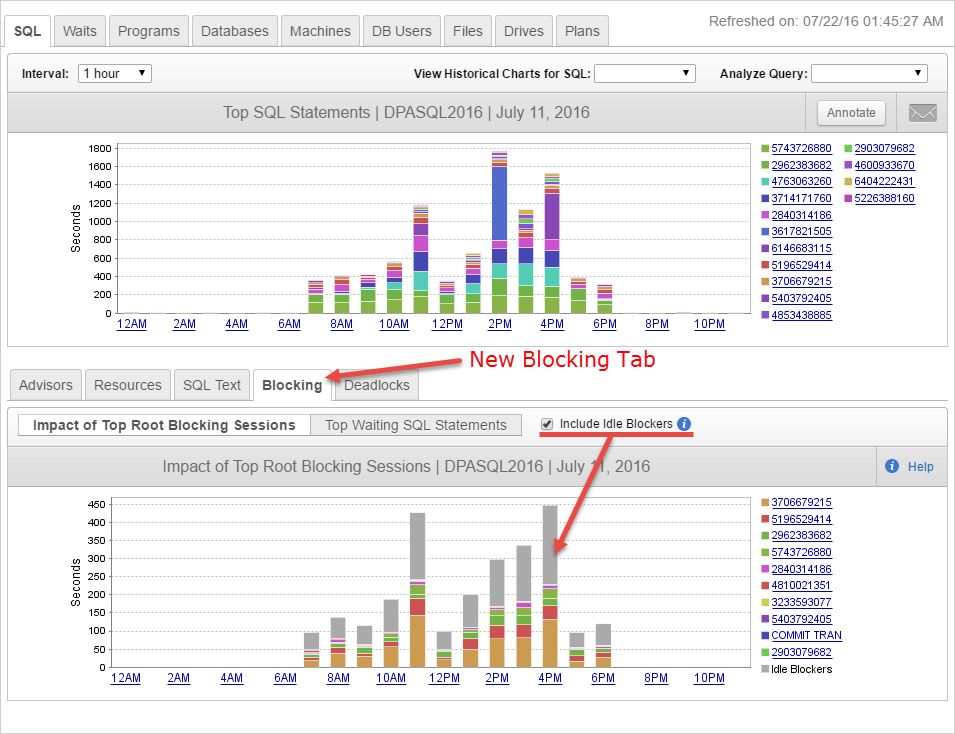Screen dimensions: 955x734
Task: Switch to the Waits tab
Action: tap(80, 31)
